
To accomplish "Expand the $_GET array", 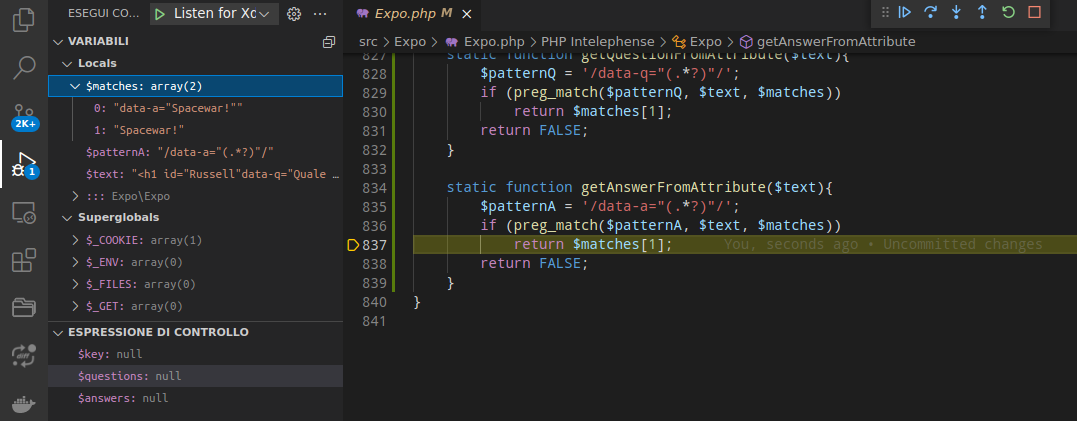I will [x=75, y=306].
